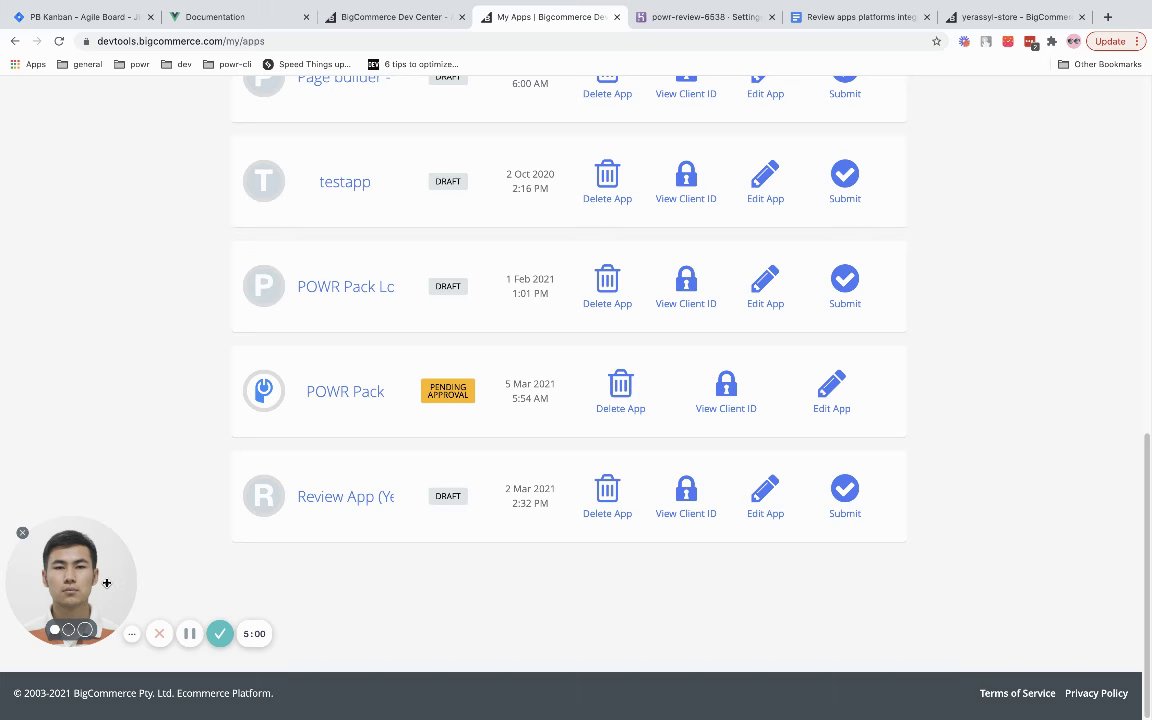1152x720 pixels.
Task: Open the browser extensions puzzle icon
Action: [1052, 41]
